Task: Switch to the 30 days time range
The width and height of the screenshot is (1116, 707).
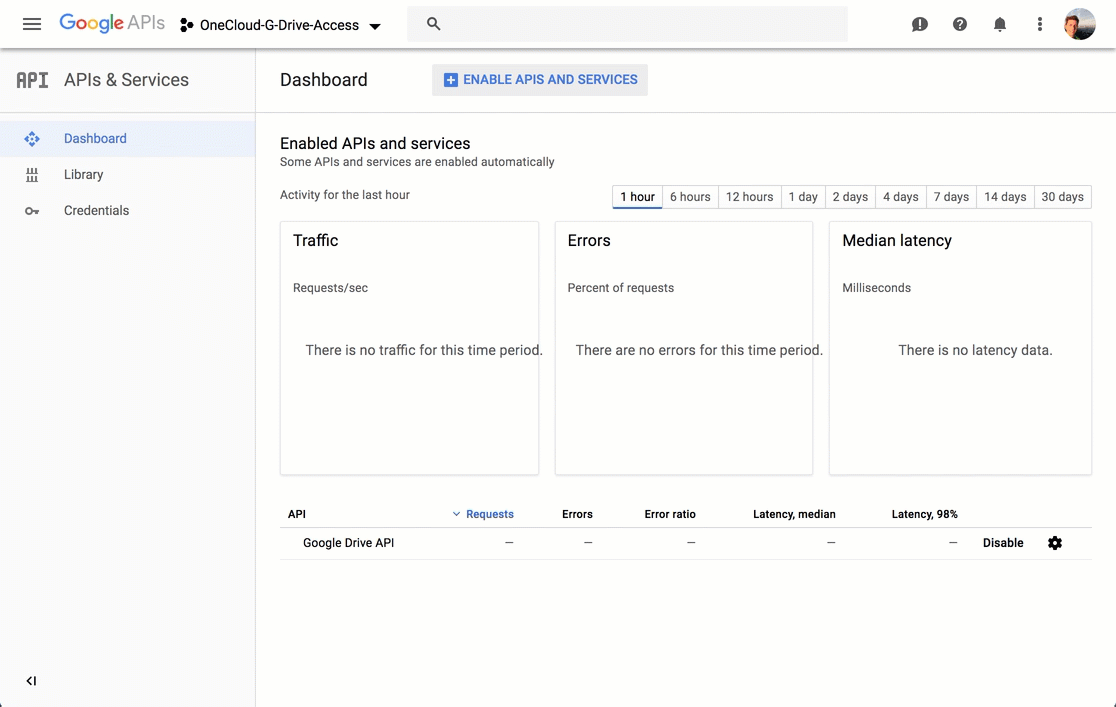Action: tap(1062, 197)
